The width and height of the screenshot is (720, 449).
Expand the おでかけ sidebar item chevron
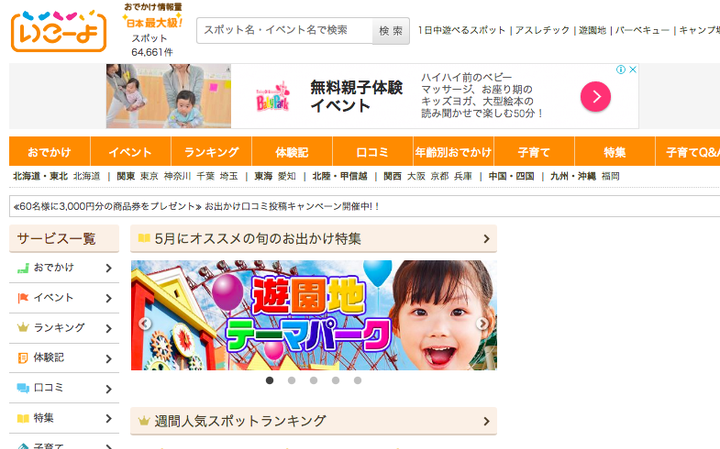tap(109, 268)
